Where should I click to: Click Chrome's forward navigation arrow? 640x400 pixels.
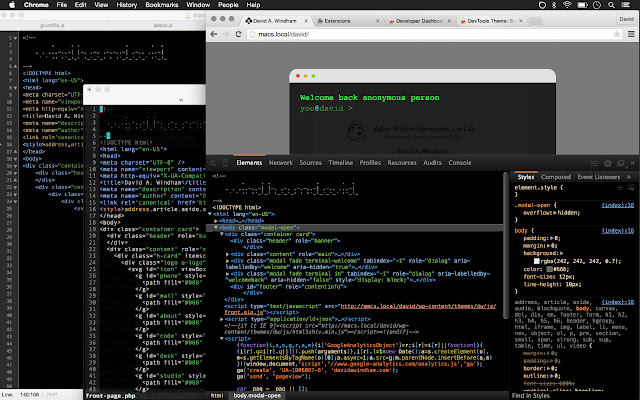tap(226, 34)
